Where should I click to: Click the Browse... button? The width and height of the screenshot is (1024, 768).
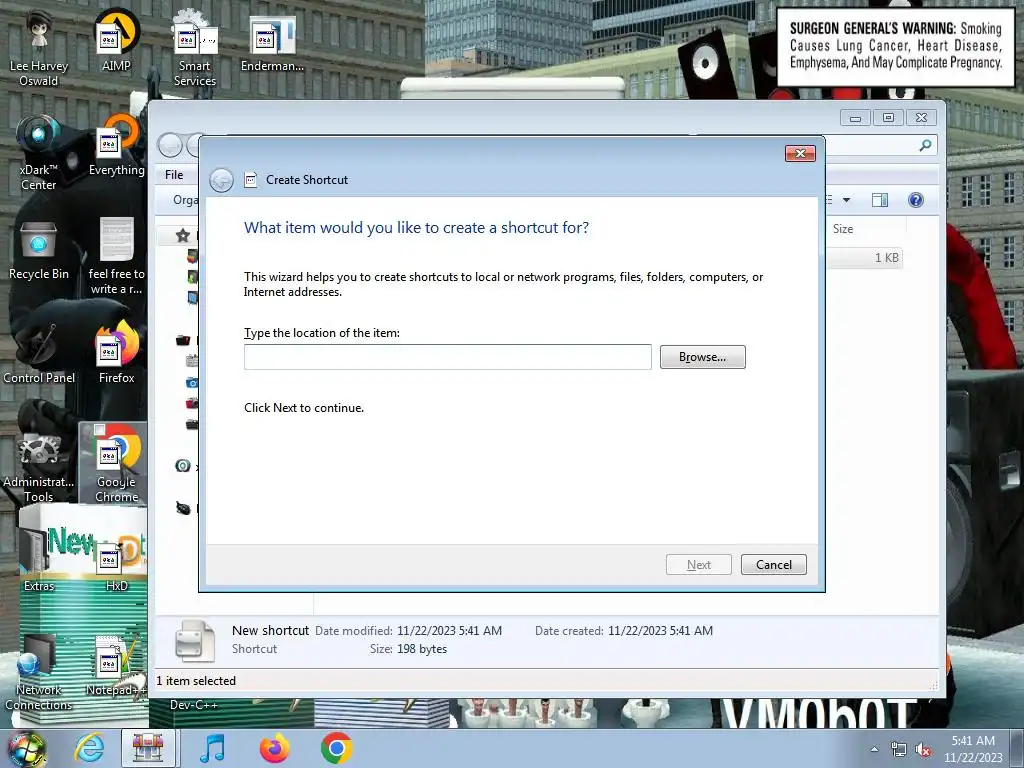coord(702,357)
